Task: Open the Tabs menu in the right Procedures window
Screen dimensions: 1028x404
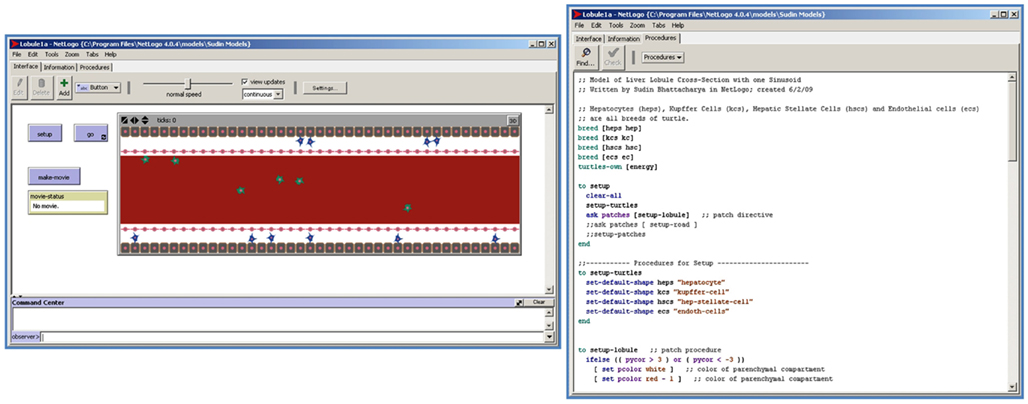Action: pyautogui.click(x=658, y=25)
